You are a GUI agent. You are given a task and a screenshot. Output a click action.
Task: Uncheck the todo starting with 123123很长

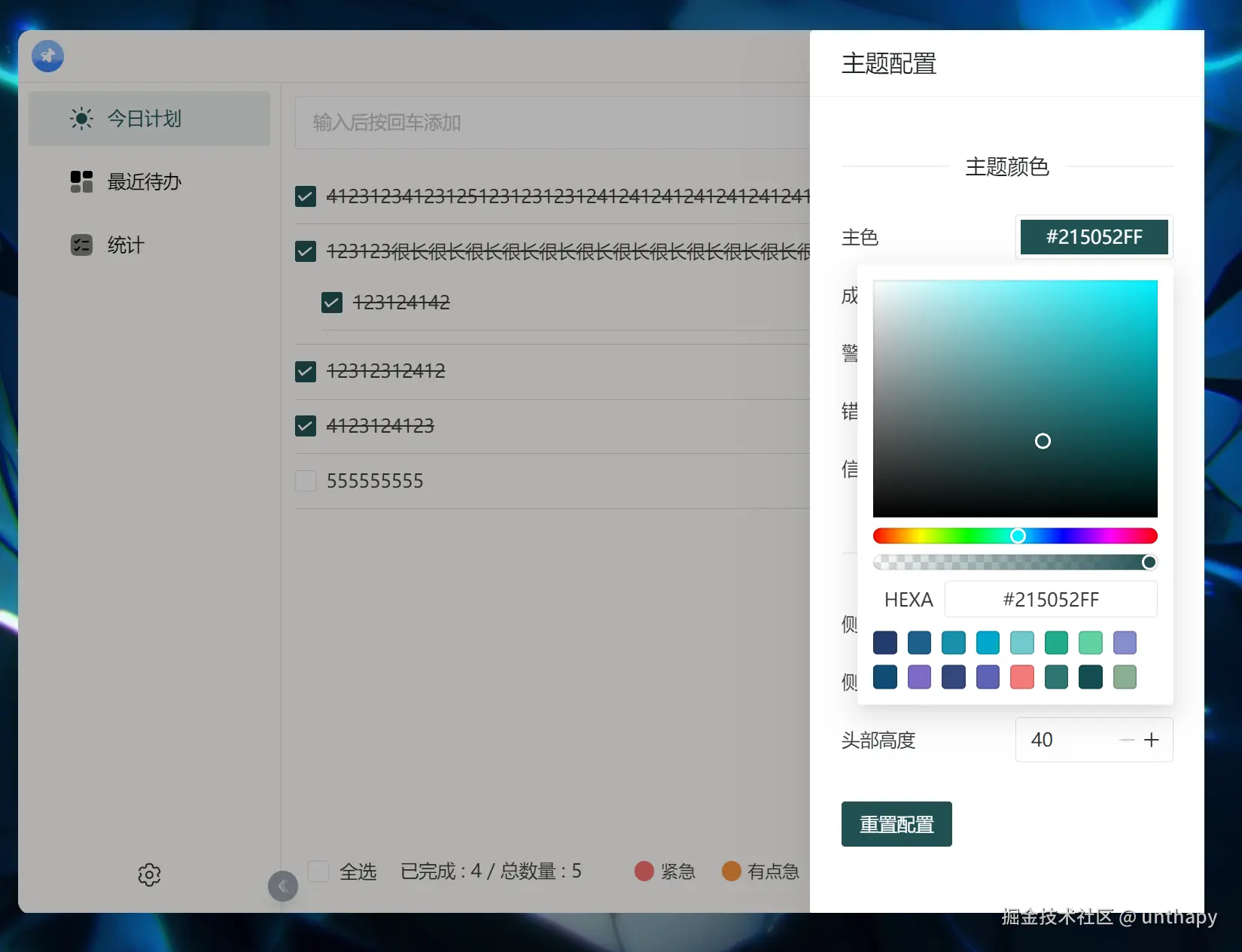coord(306,251)
